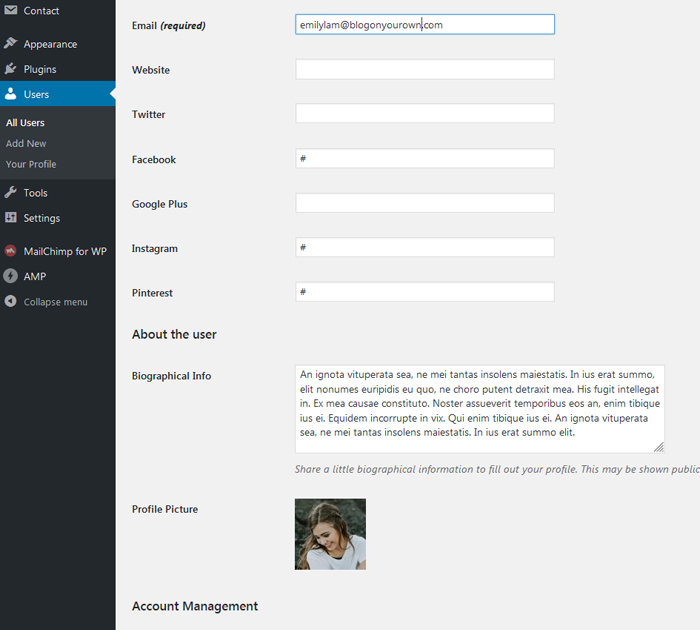Screen dimensions: 700x630
Task: Click into the Twitter field
Action: [x=425, y=113]
